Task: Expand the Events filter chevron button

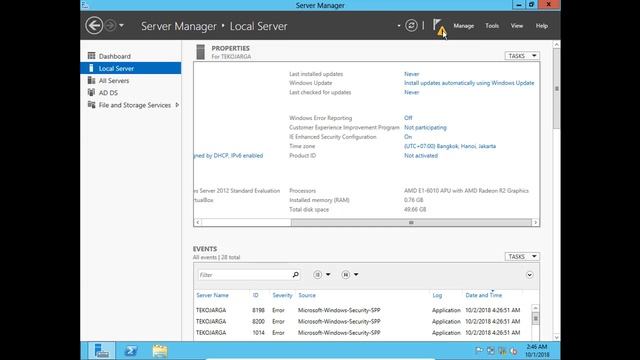Action: click(x=529, y=275)
